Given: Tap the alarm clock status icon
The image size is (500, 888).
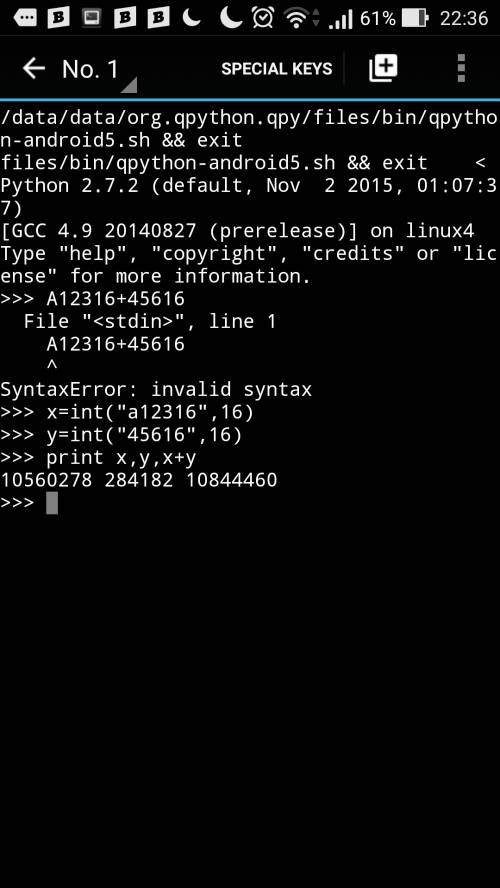Looking at the screenshot, I should pos(263,18).
